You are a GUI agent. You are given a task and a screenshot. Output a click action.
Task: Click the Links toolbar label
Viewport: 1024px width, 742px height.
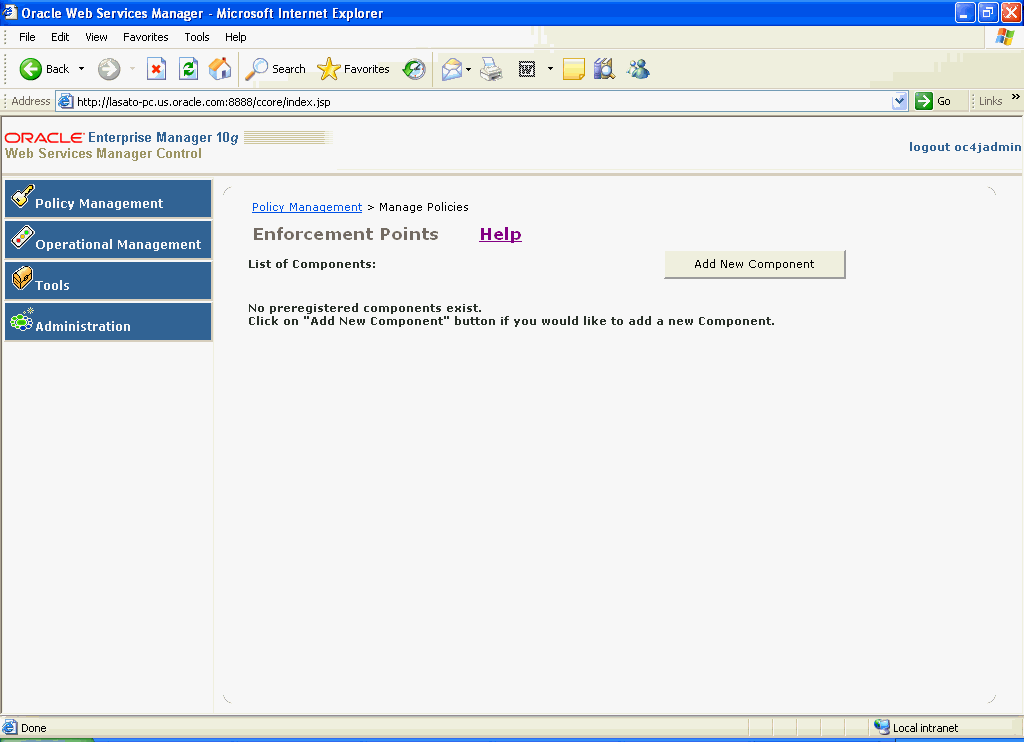click(990, 101)
